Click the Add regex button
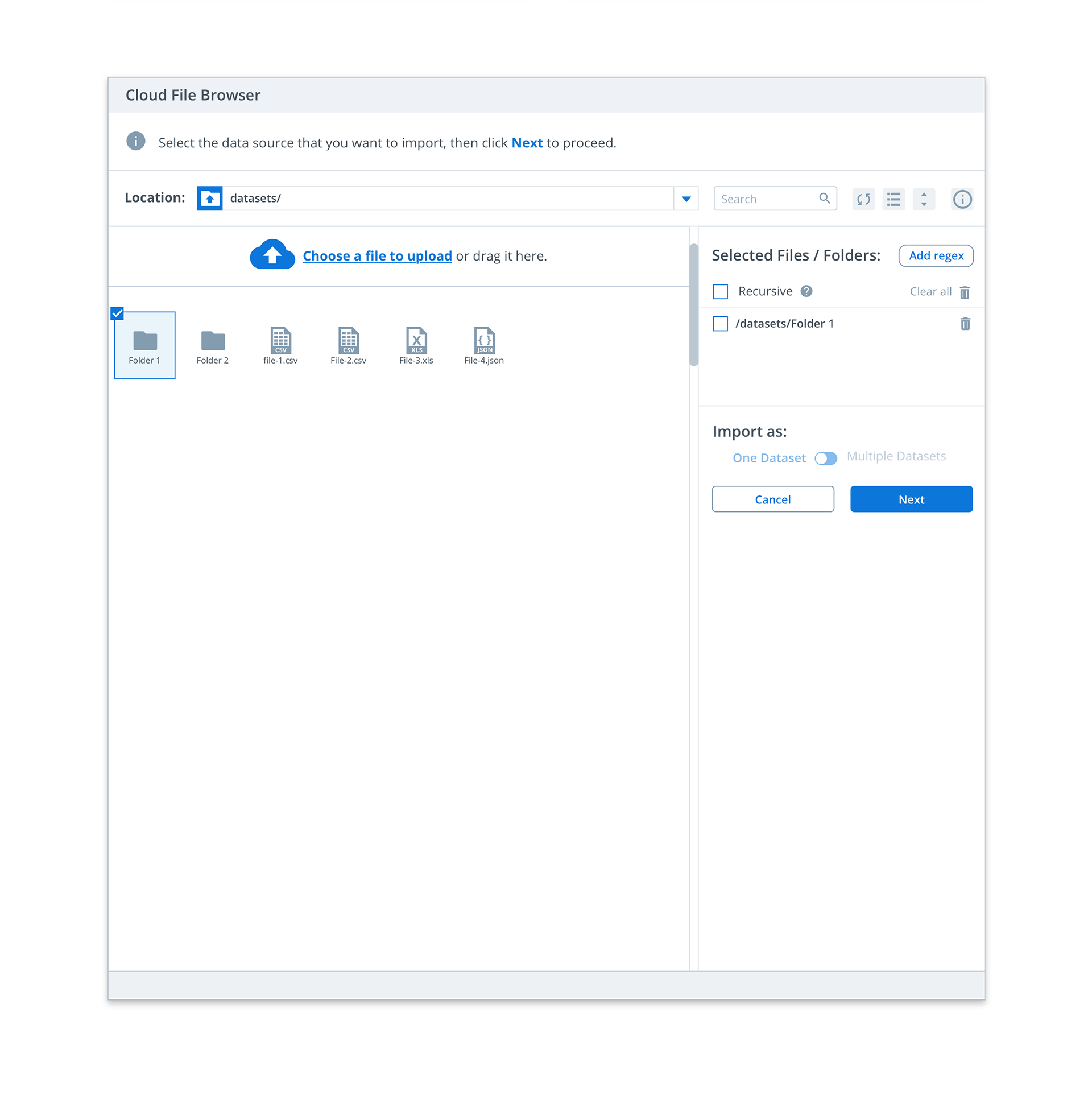 click(936, 255)
